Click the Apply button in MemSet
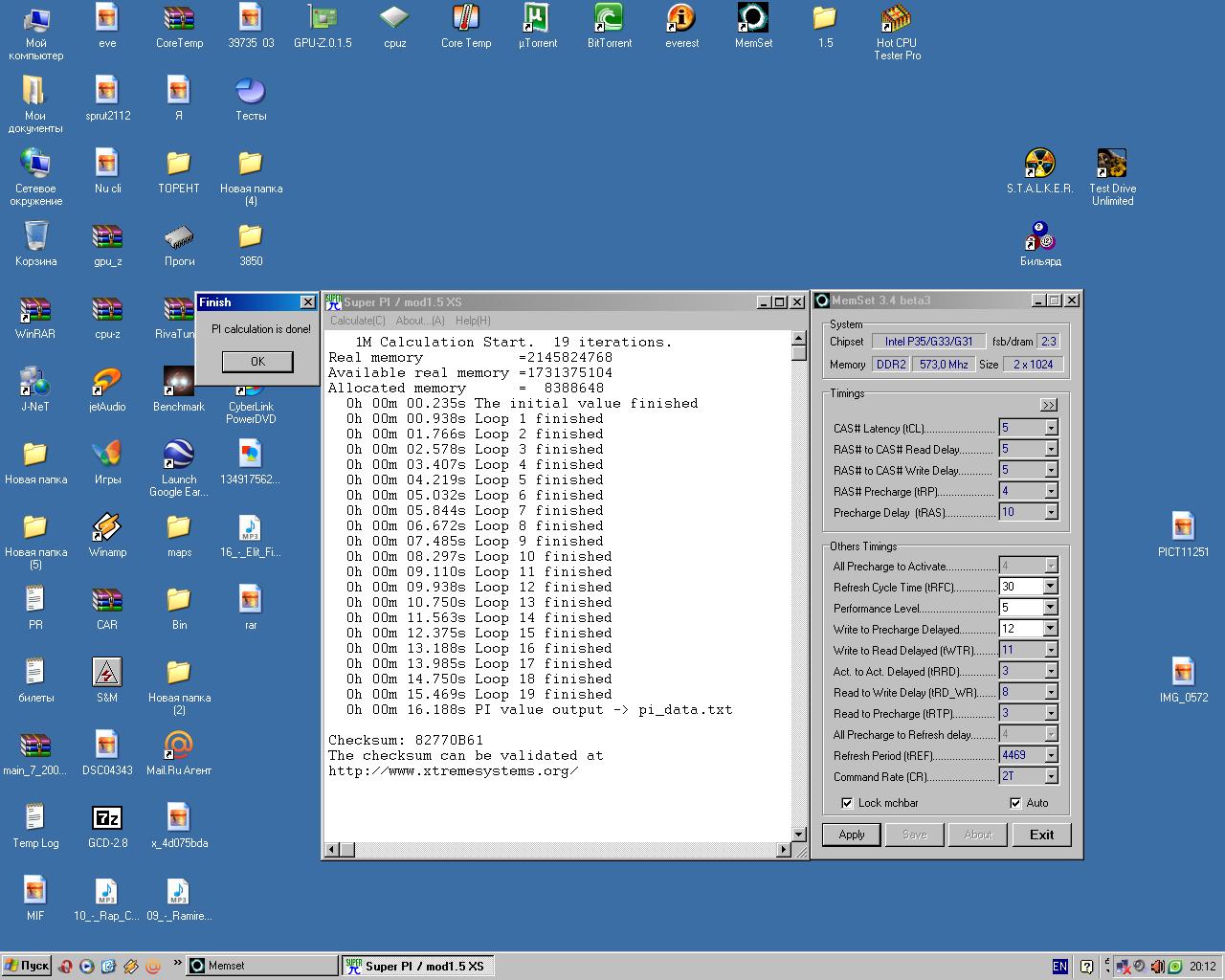 point(852,835)
